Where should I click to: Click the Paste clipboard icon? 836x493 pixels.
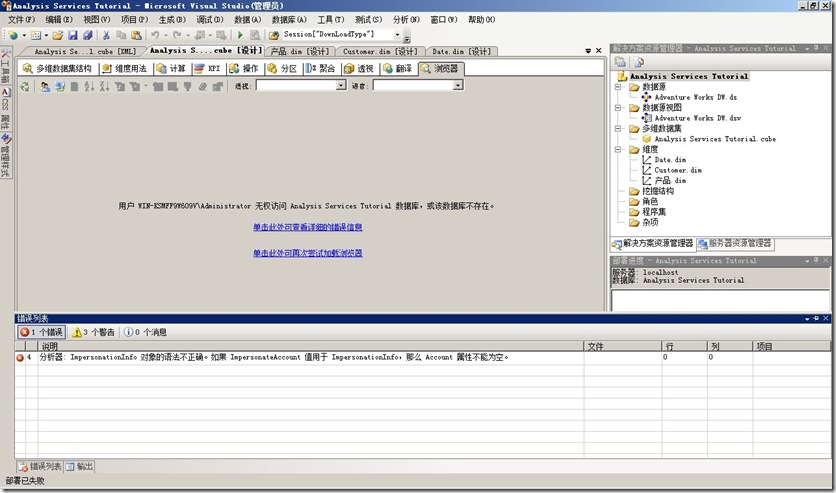[x=136, y=35]
